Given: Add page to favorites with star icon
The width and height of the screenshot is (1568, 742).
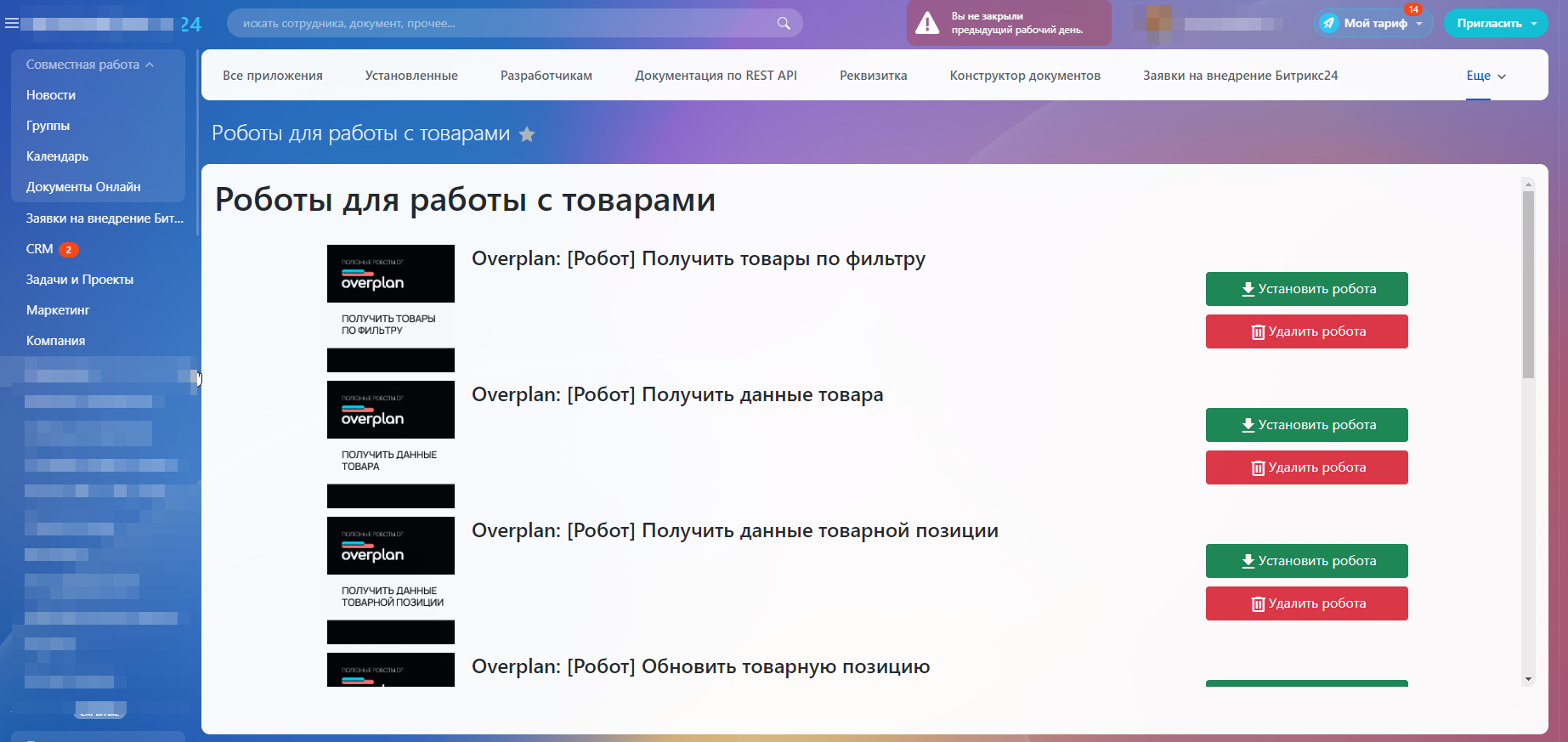Looking at the screenshot, I should [527, 134].
